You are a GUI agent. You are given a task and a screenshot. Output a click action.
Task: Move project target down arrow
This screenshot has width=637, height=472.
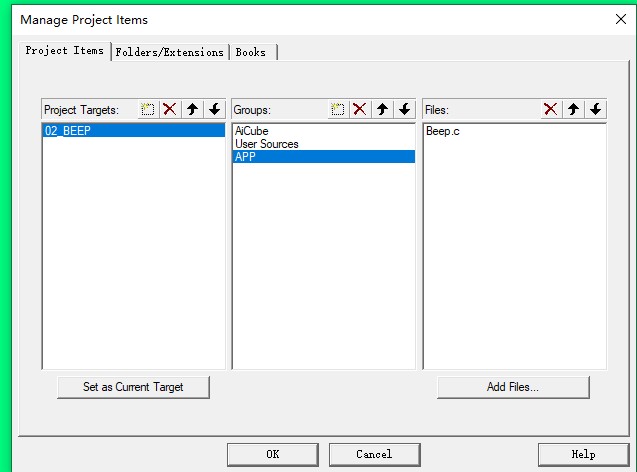214,110
